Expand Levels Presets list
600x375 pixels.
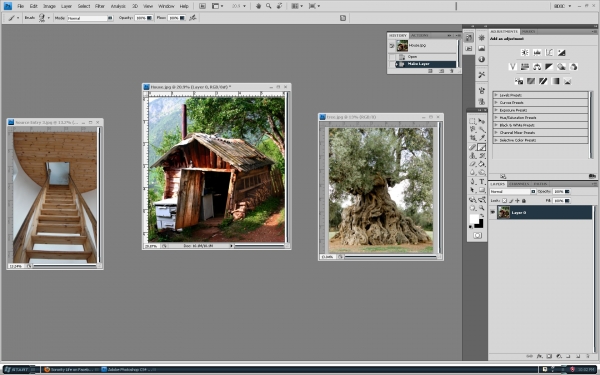496,95
